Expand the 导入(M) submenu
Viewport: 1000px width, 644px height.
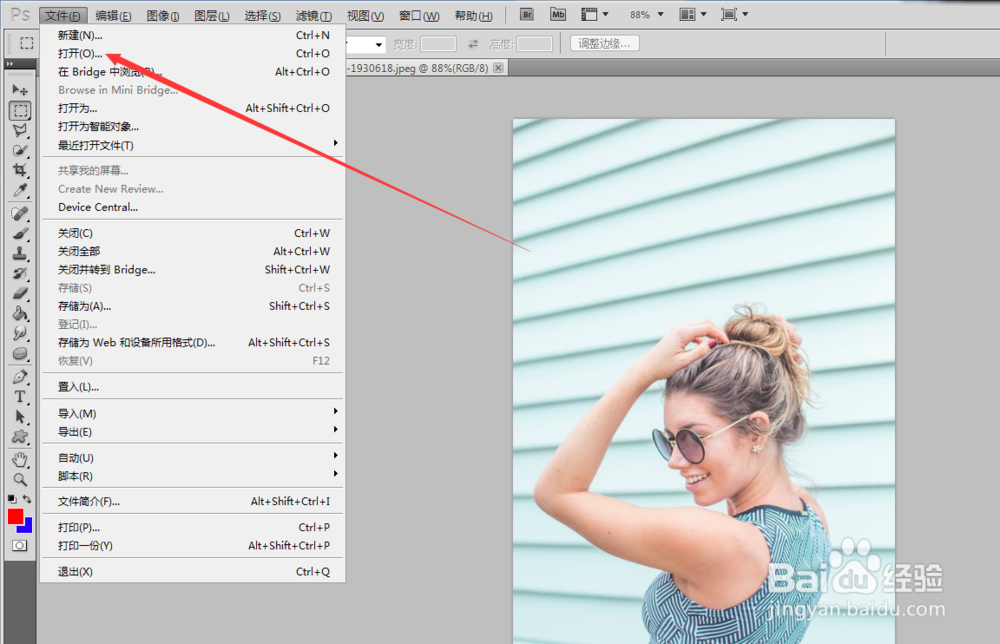point(193,414)
